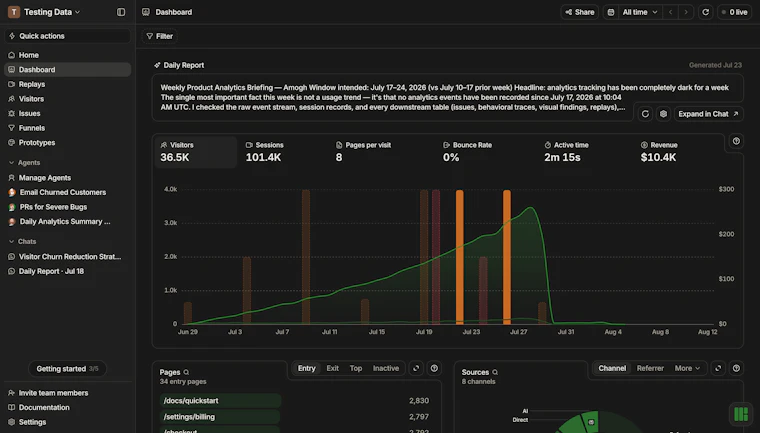
Task: Click Expand in Chat
Action: [708, 114]
